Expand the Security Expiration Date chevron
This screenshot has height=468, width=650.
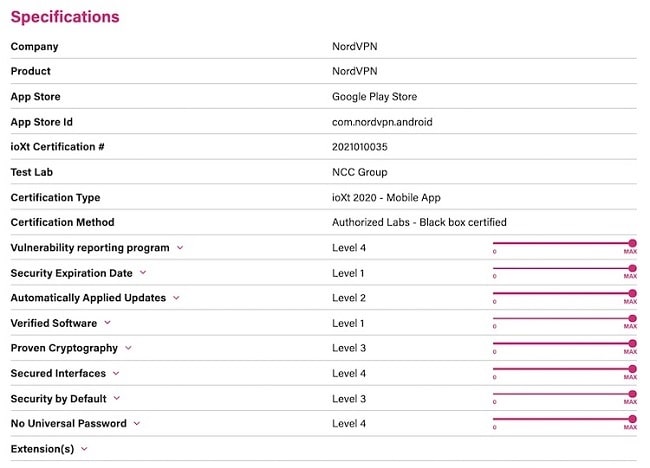click(x=143, y=273)
